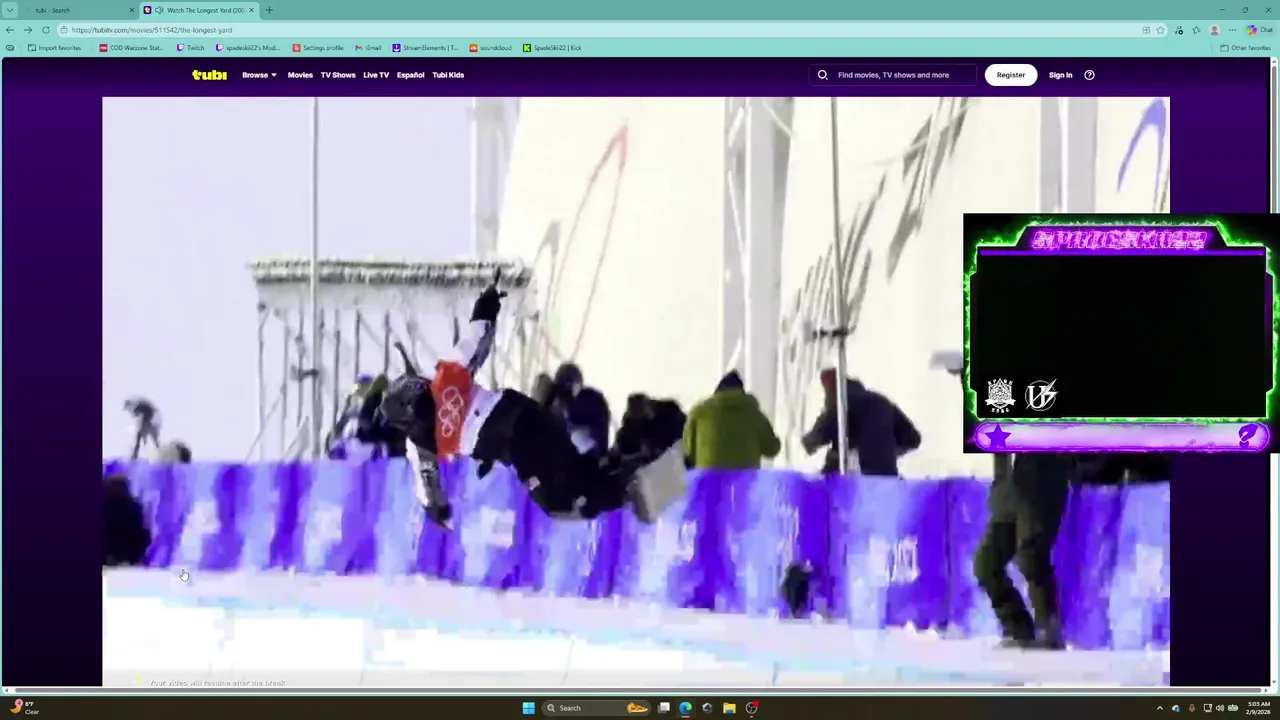Open the soundcloud bookmark
This screenshot has height=720, width=1280.
pyautogui.click(x=490, y=48)
